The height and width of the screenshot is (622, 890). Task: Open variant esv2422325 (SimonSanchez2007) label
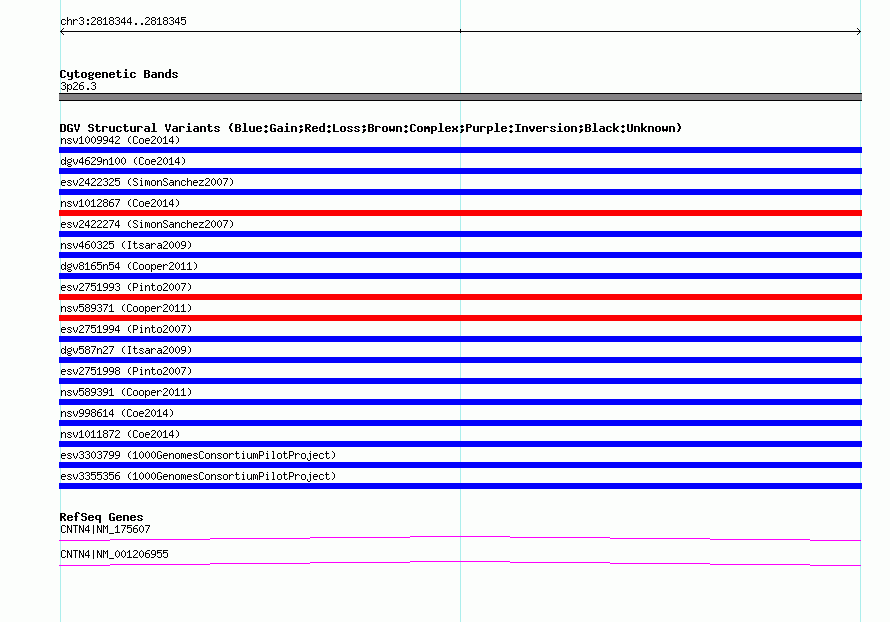[147, 182]
